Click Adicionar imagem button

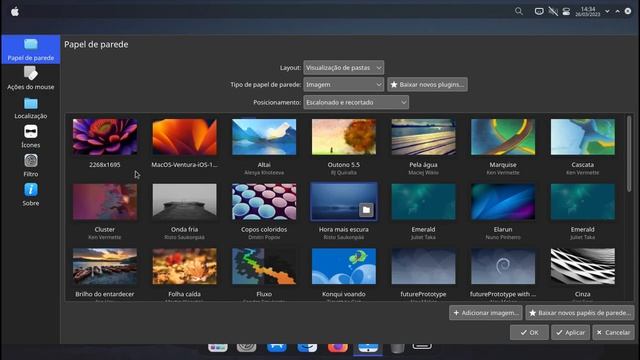[486, 313]
